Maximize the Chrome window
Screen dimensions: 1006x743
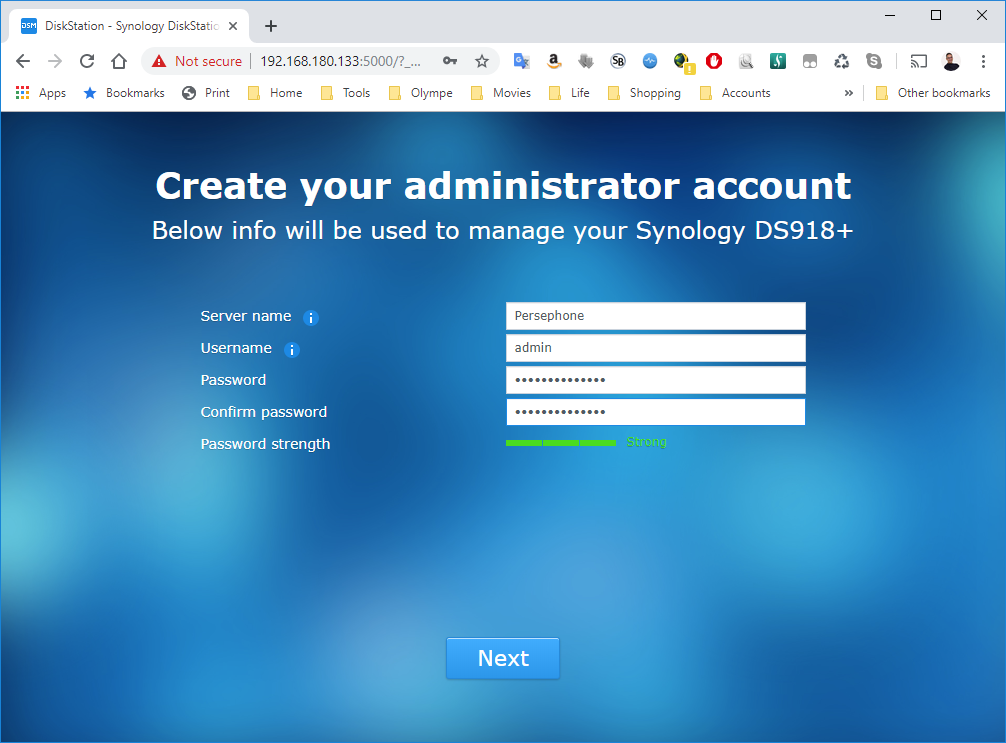click(936, 15)
